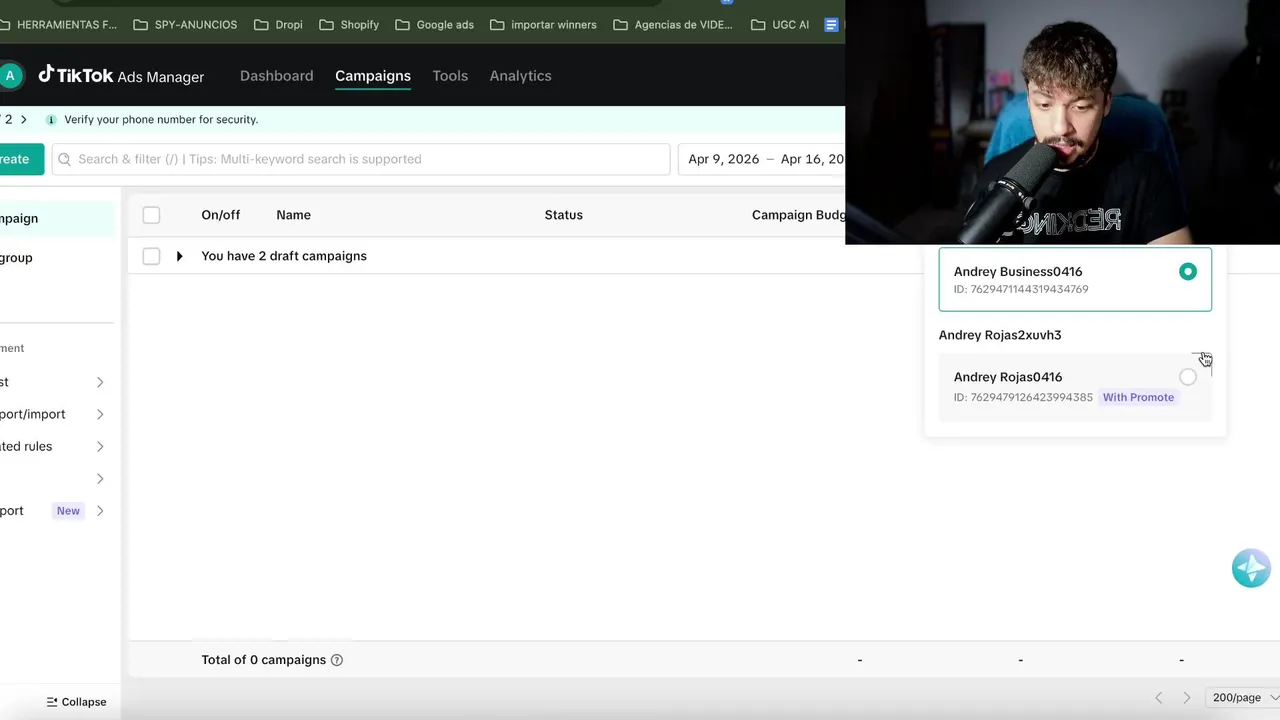Open the SPY-ANUNCIOS bookmark folder

tap(185, 24)
